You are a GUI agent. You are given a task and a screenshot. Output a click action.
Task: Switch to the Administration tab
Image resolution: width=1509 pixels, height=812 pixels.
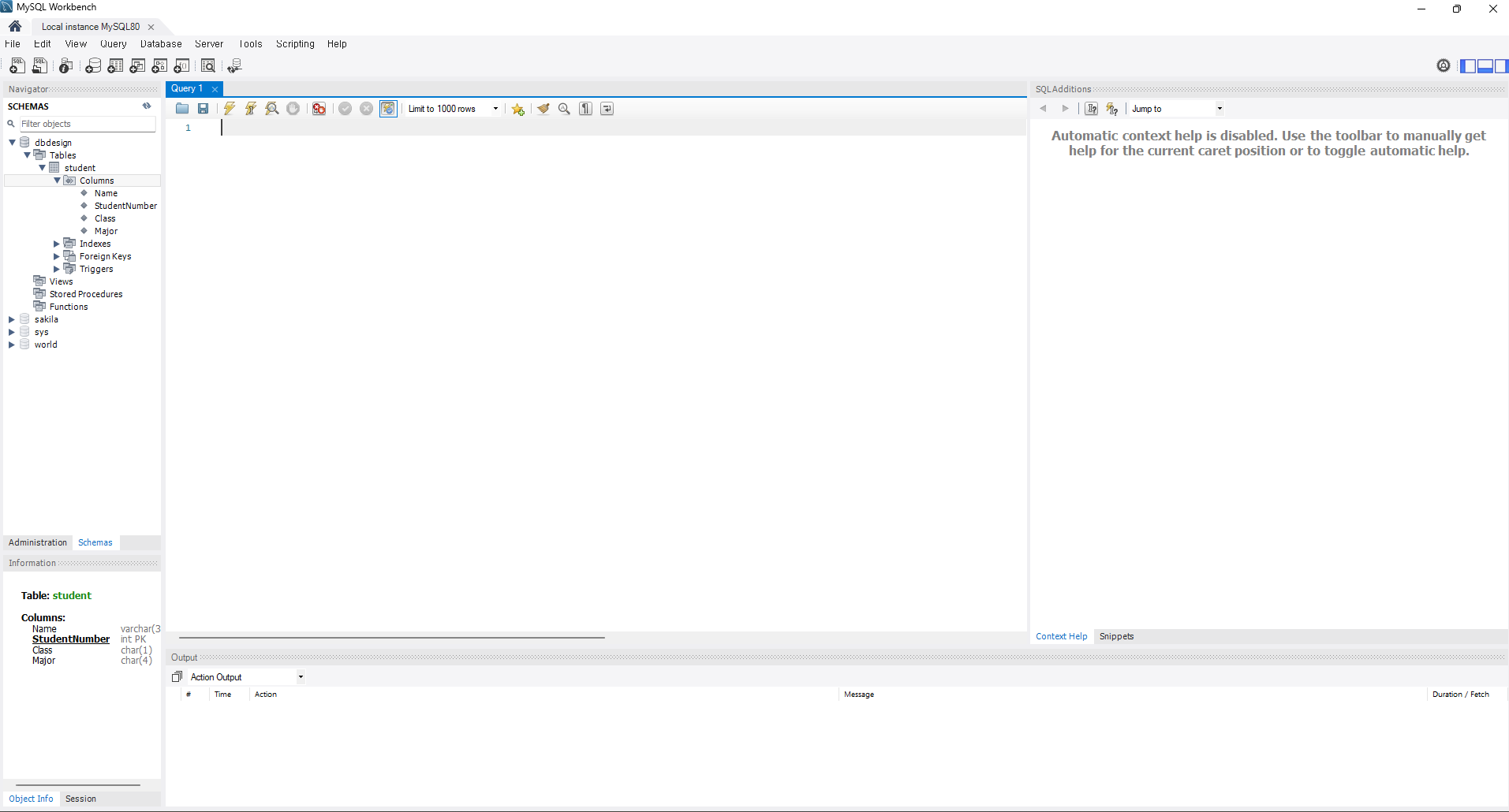(x=38, y=542)
